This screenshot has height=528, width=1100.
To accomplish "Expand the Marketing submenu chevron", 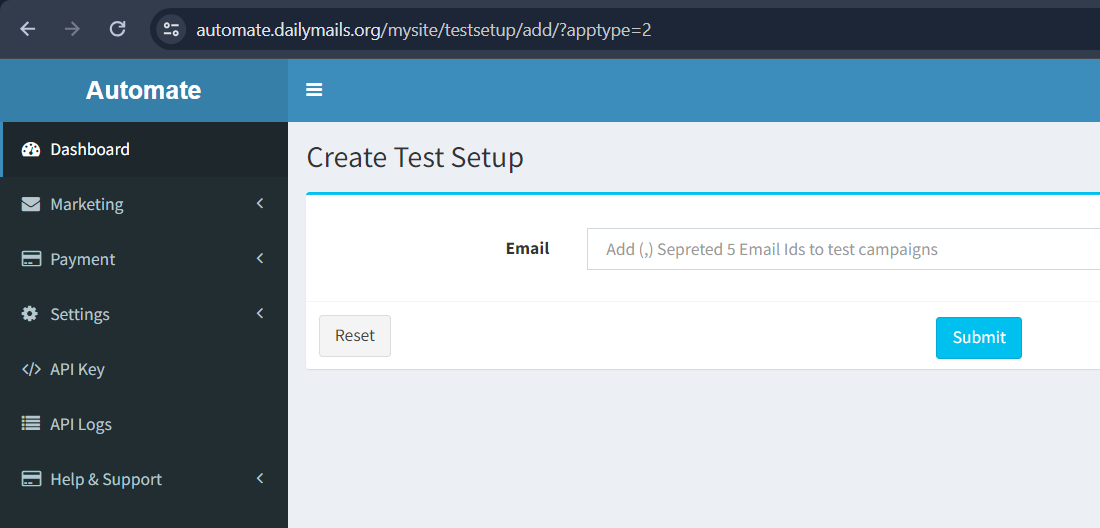I will pos(260,204).
